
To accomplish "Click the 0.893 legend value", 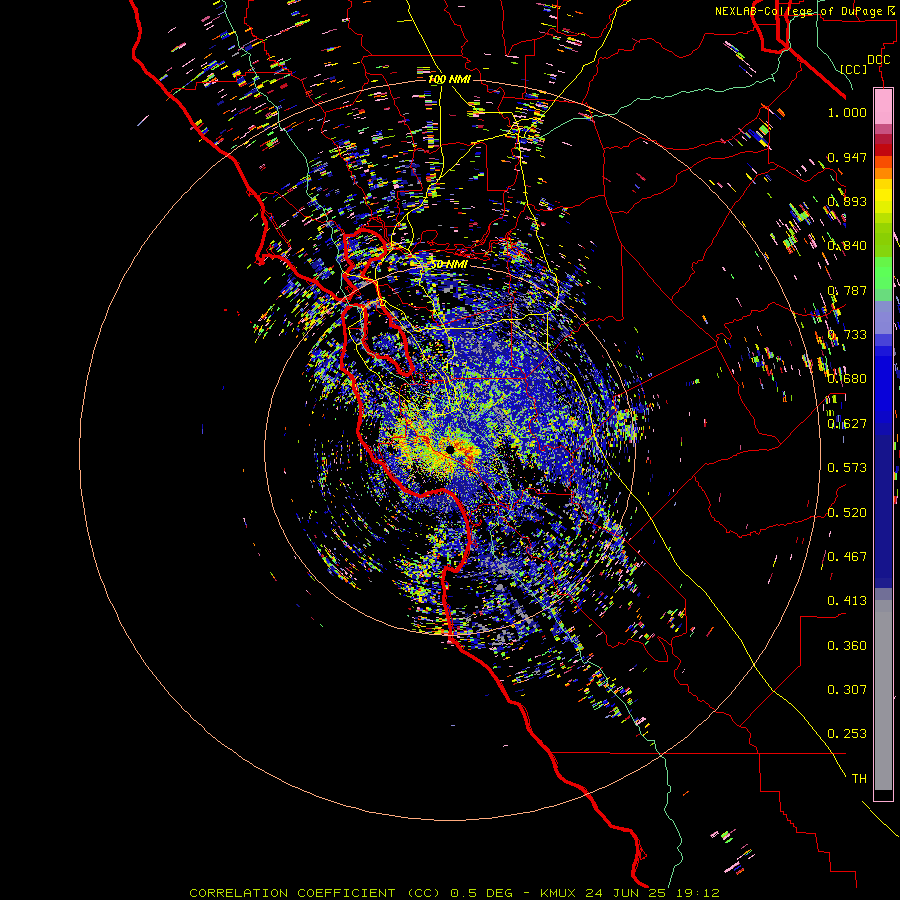I will (847, 201).
